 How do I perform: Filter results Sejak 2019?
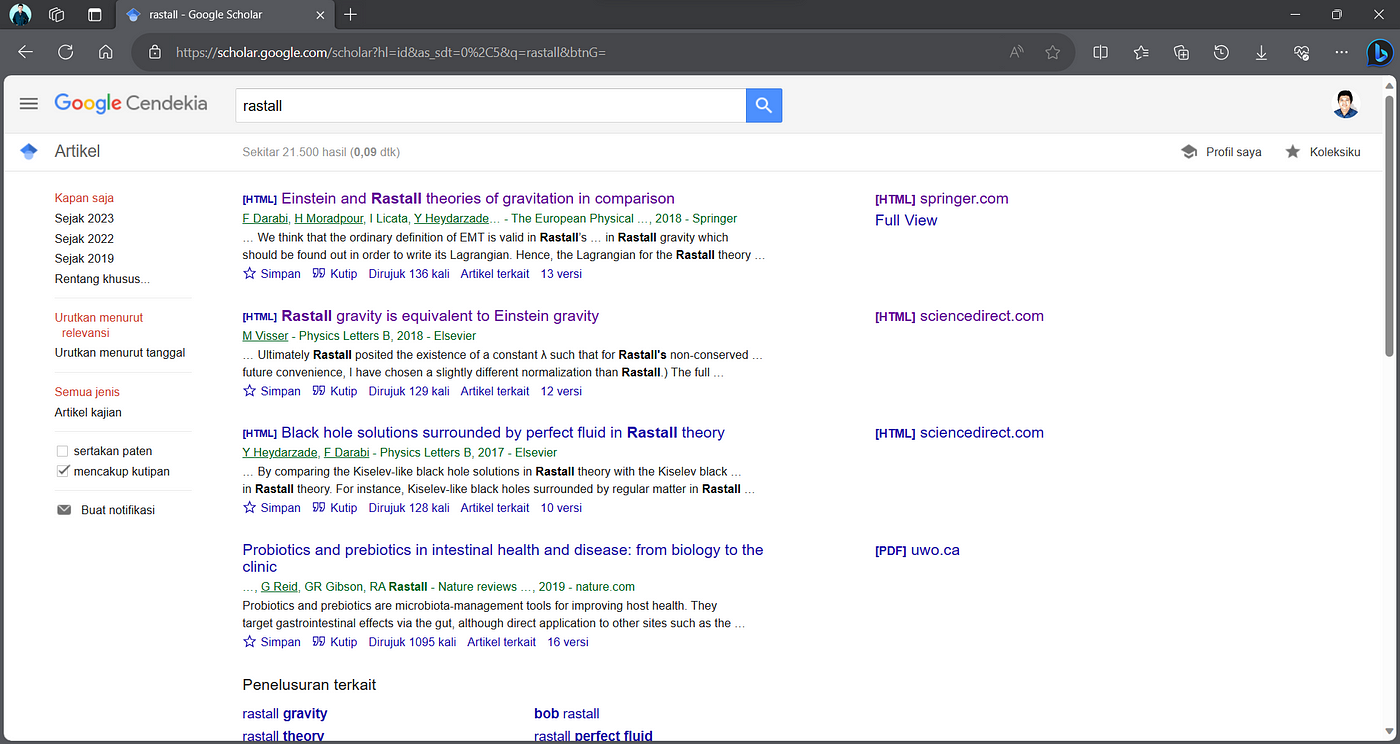pyautogui.click(x=84, y=259)
